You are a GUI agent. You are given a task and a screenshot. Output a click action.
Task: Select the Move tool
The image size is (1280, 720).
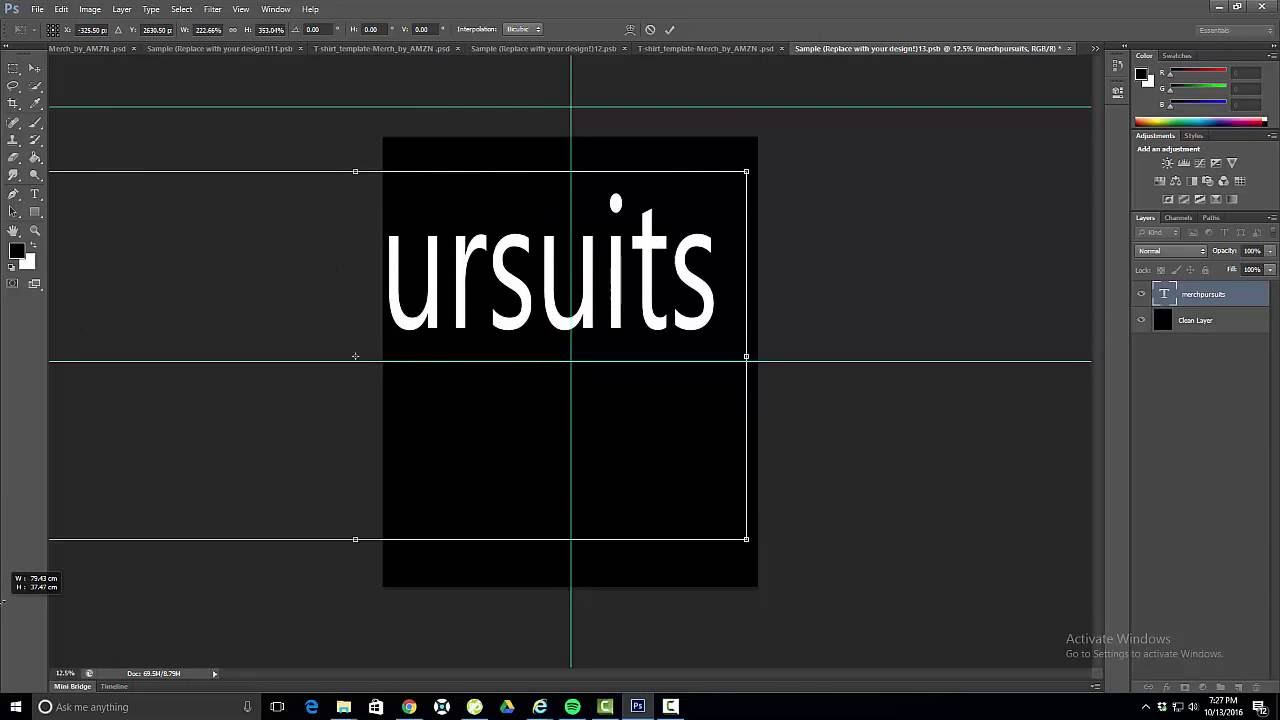pos(35,68)
